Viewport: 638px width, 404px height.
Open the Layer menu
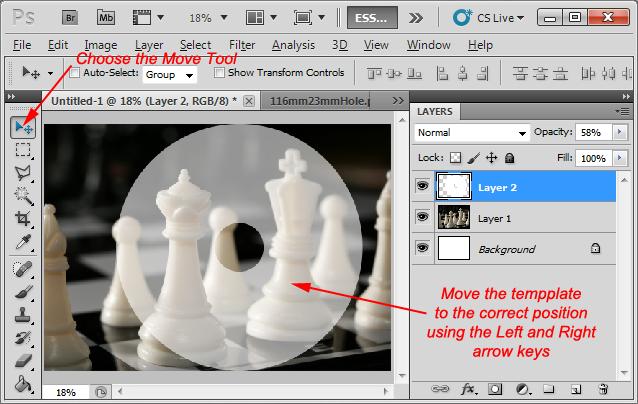click(x=149, y=45)
